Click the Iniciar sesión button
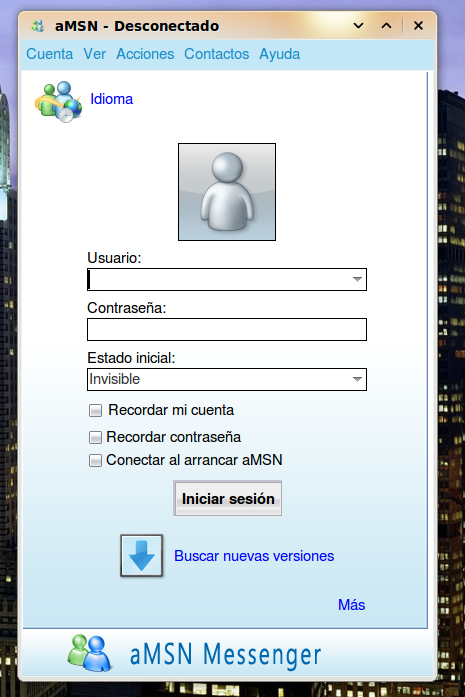465x697 pixels. (228, 498)
